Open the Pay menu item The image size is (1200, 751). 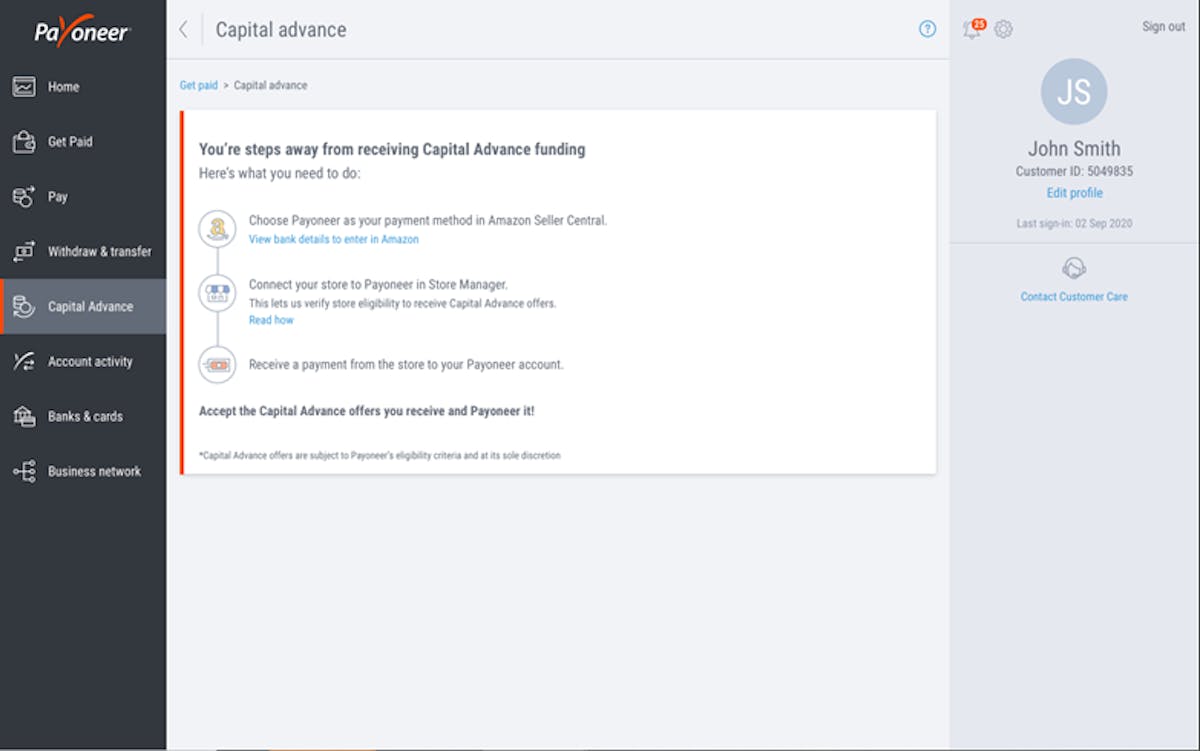(x=83, y=197)
